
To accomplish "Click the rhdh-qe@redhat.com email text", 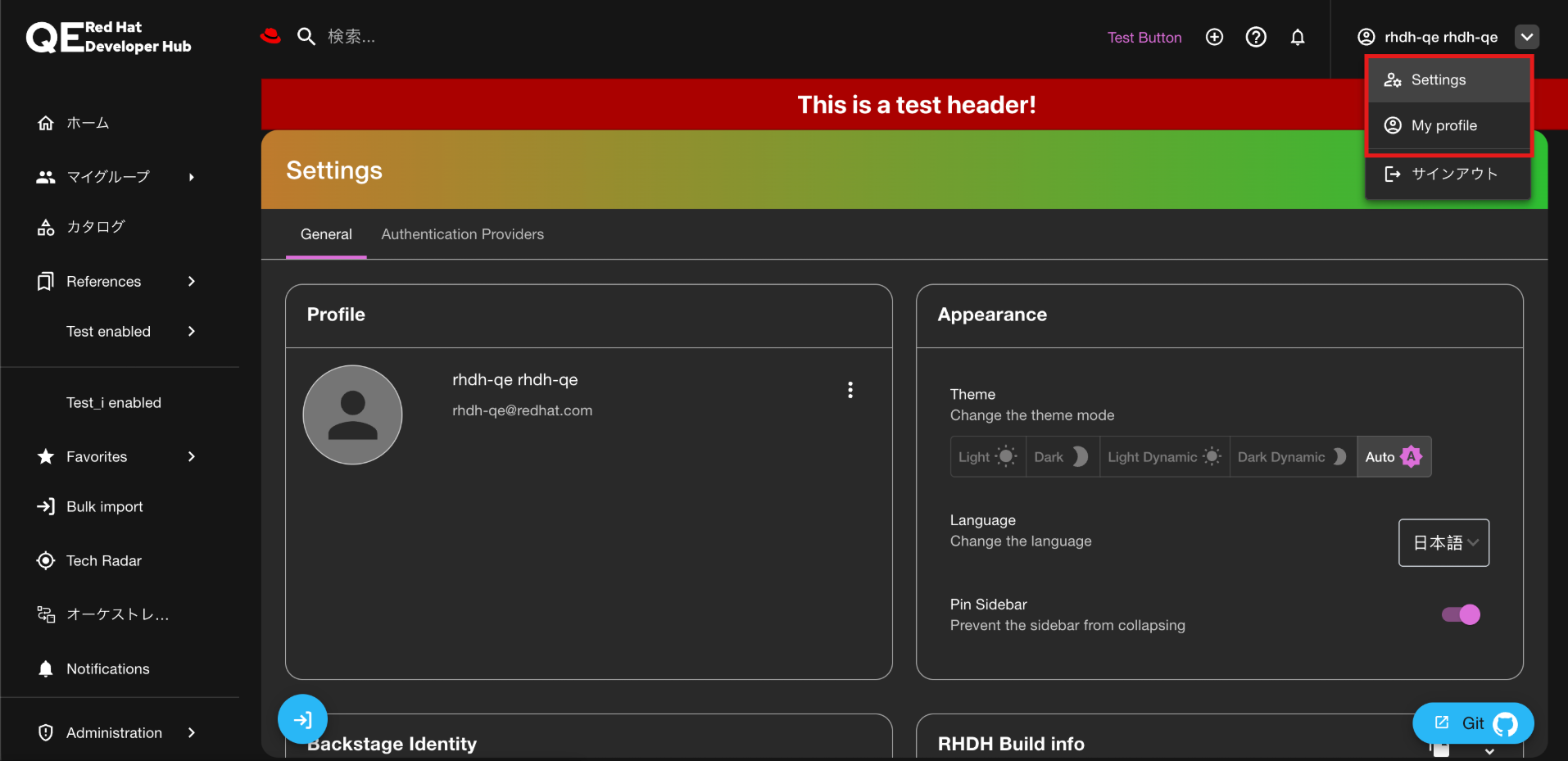I will point(522,410).
